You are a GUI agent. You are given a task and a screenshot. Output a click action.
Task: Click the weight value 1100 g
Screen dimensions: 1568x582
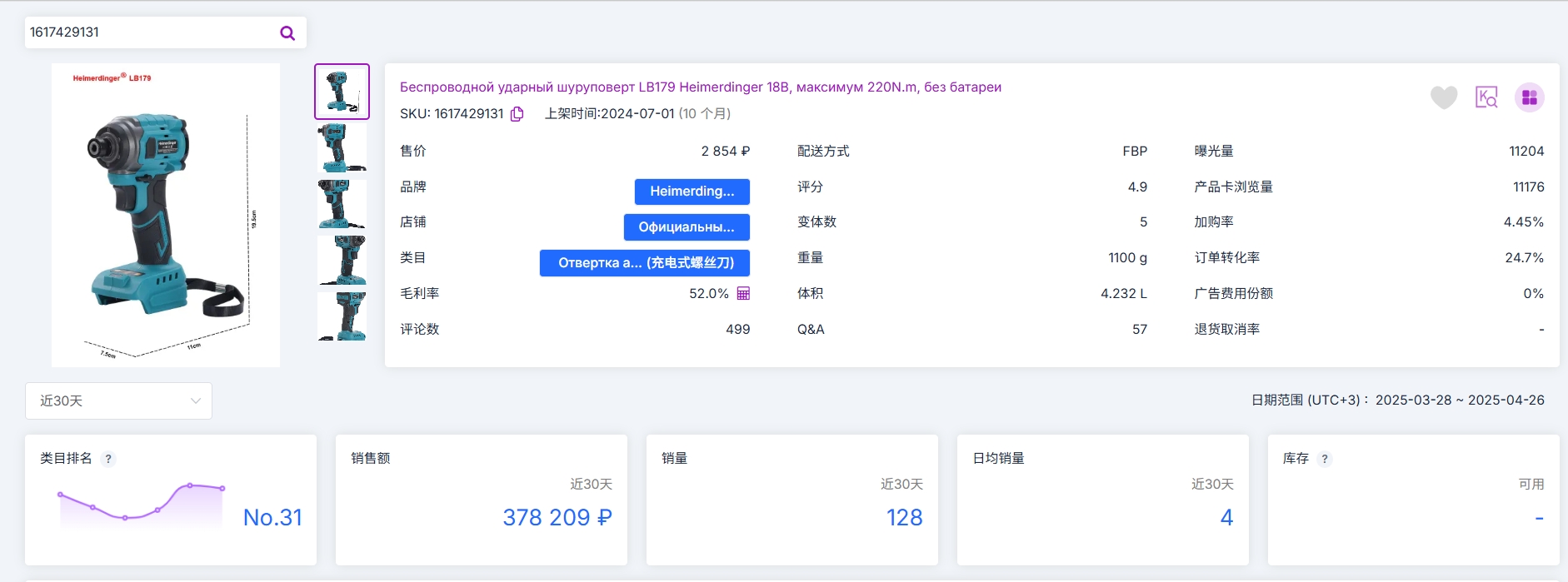(1127, 257)
